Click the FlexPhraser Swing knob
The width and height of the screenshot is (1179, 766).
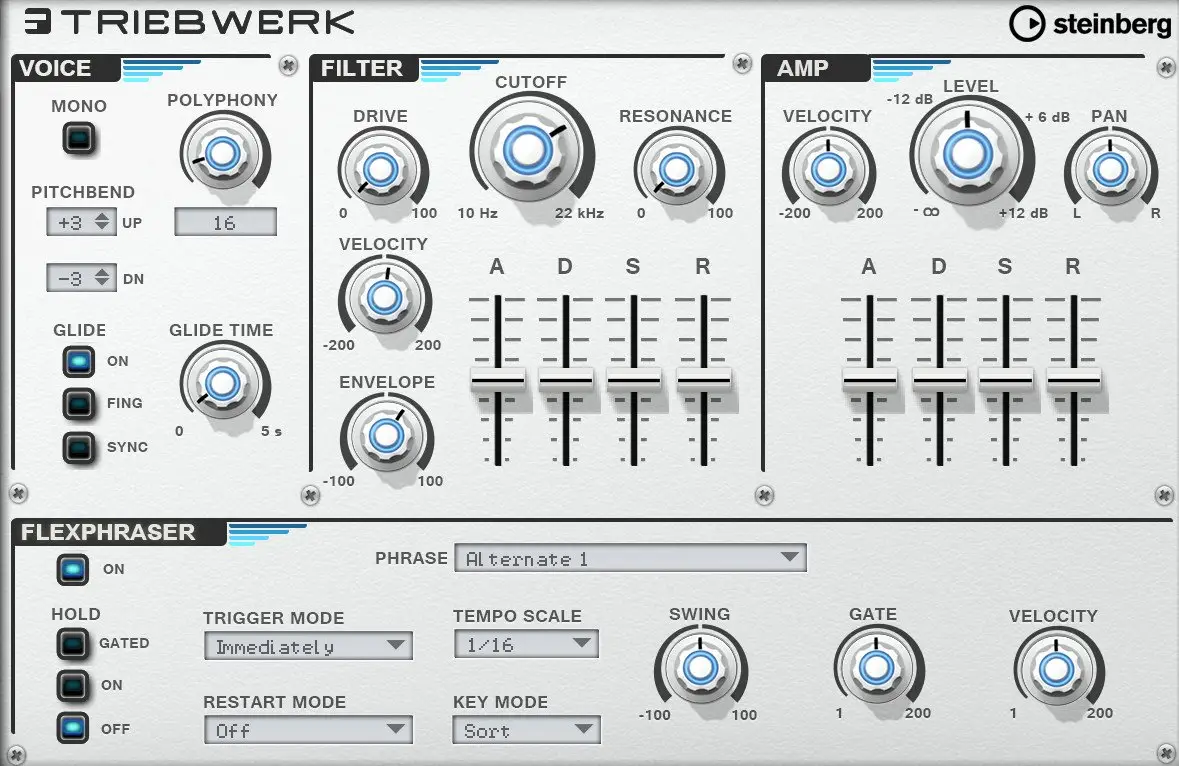coord(700,668)
